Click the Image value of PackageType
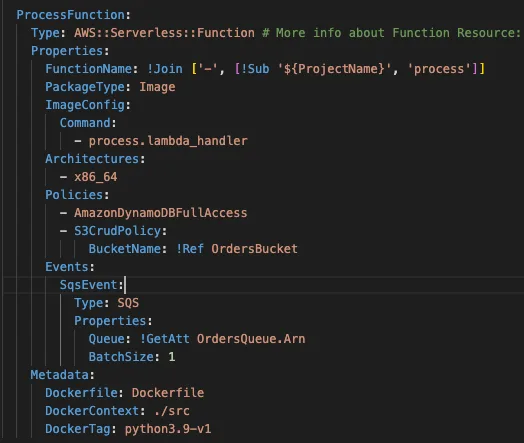The height and width of the screenshot is (443, 524). [x=157, y=87]
